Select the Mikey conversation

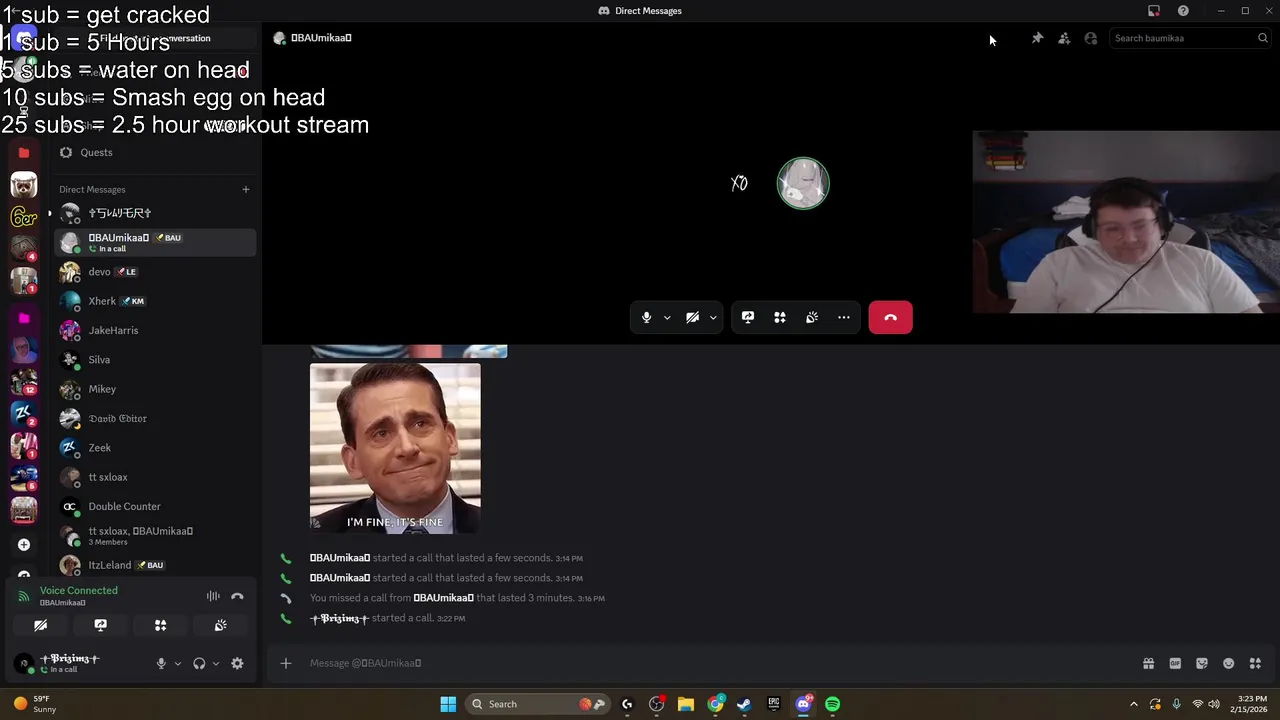tap(155, 389)
